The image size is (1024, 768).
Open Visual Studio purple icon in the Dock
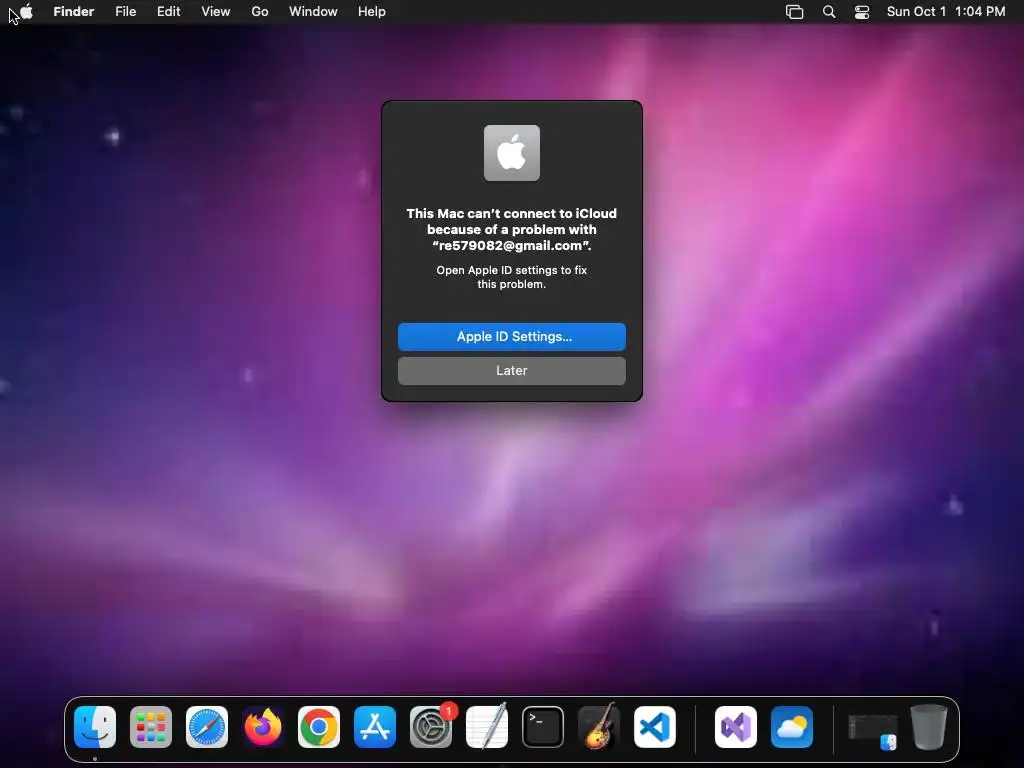736,727
